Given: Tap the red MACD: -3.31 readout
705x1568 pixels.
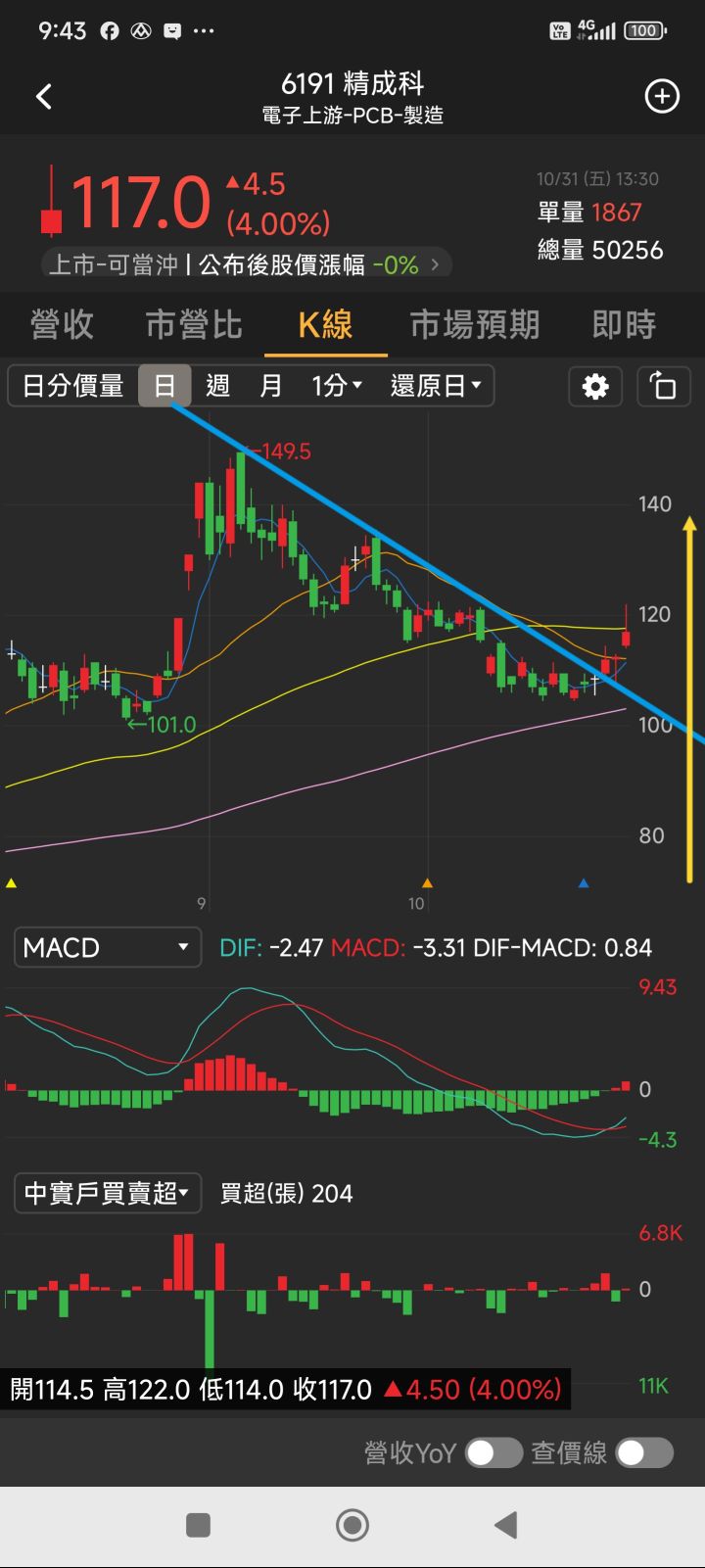Looking at the screenshot, I should (x=398, y=948).
